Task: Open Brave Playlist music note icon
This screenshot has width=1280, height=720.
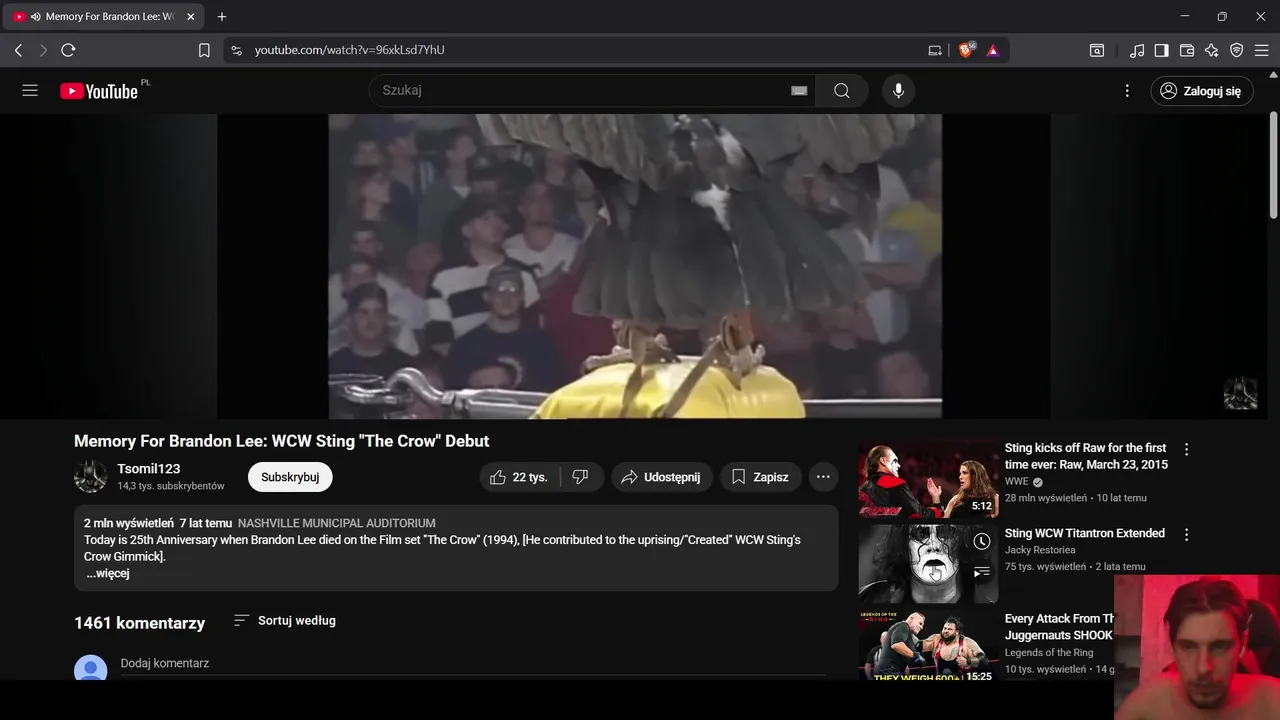Action: tap(1137, 50)
